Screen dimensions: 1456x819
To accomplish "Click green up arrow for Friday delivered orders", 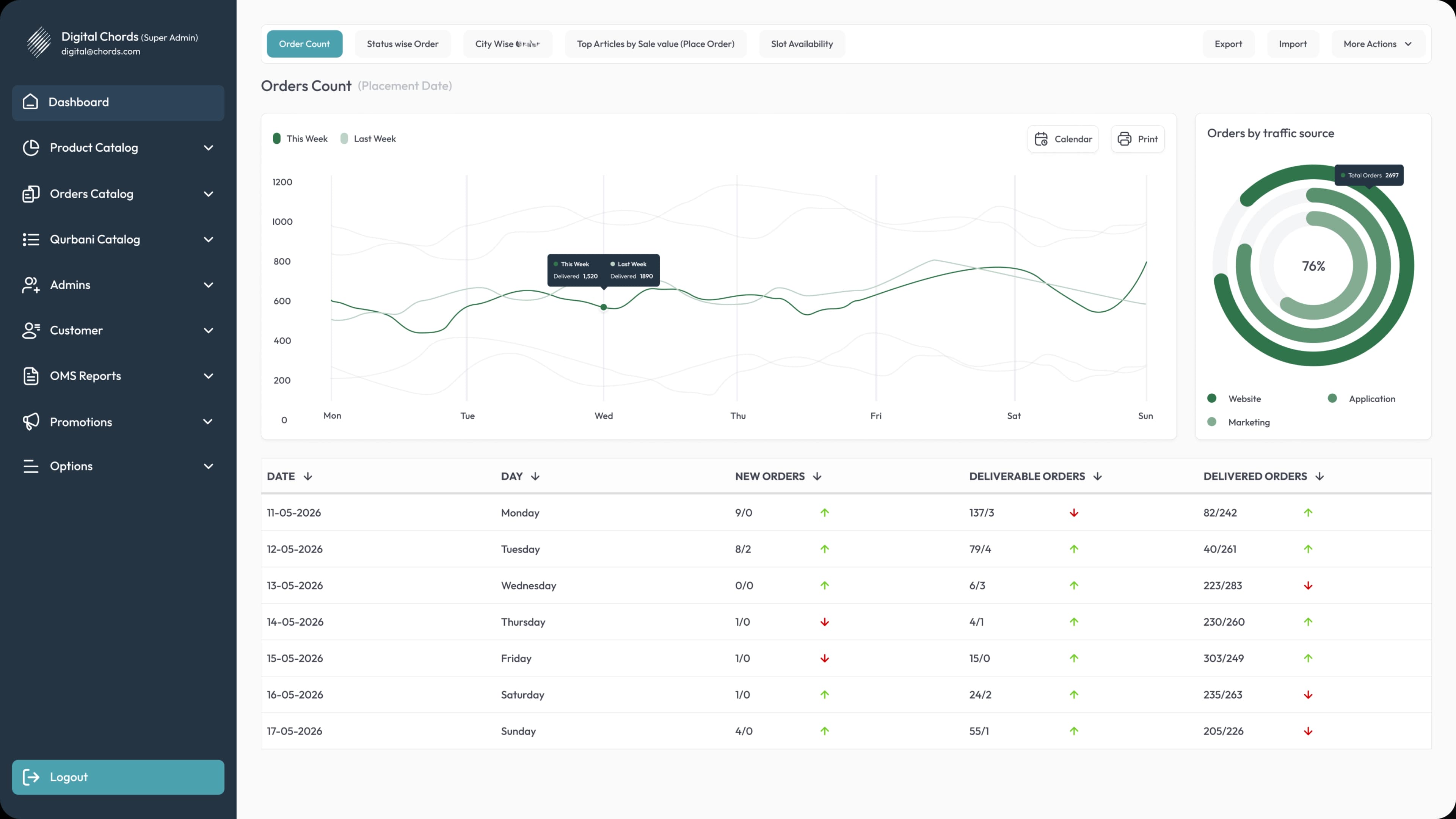I will click(1308, 658).
